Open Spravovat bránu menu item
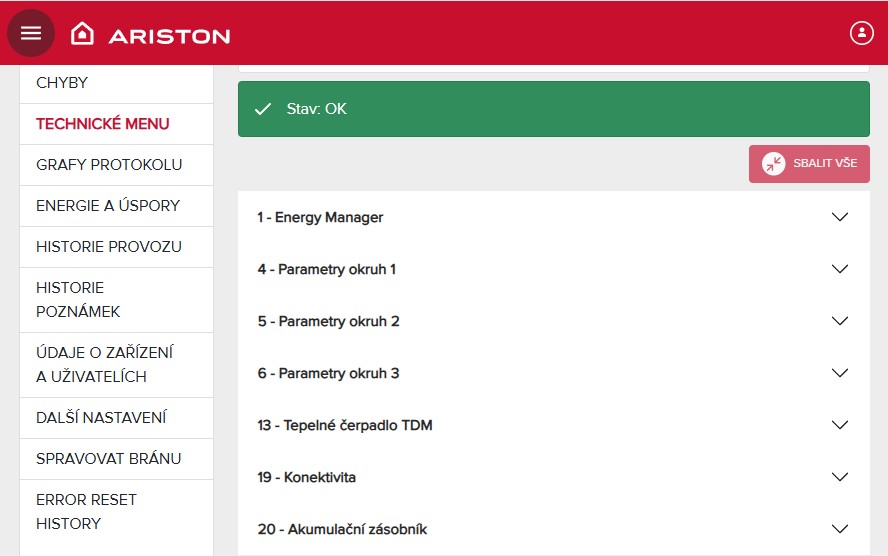 (x=109, y=459)
